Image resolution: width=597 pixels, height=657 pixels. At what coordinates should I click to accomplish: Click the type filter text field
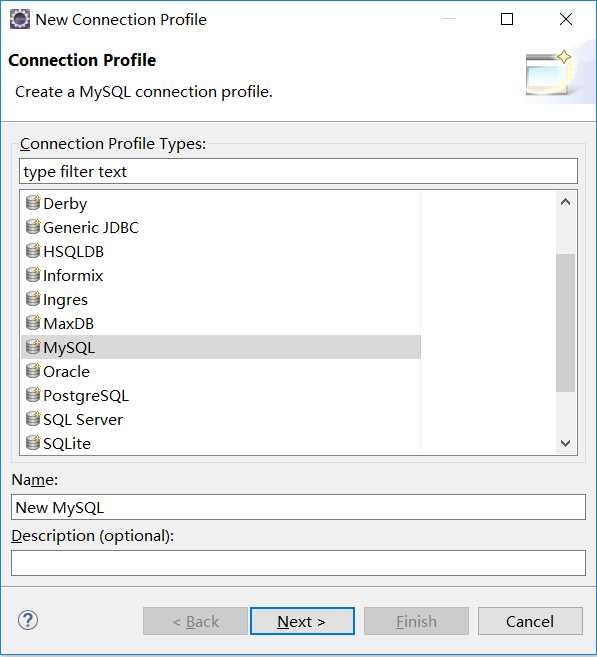click(x=298, y=171)
